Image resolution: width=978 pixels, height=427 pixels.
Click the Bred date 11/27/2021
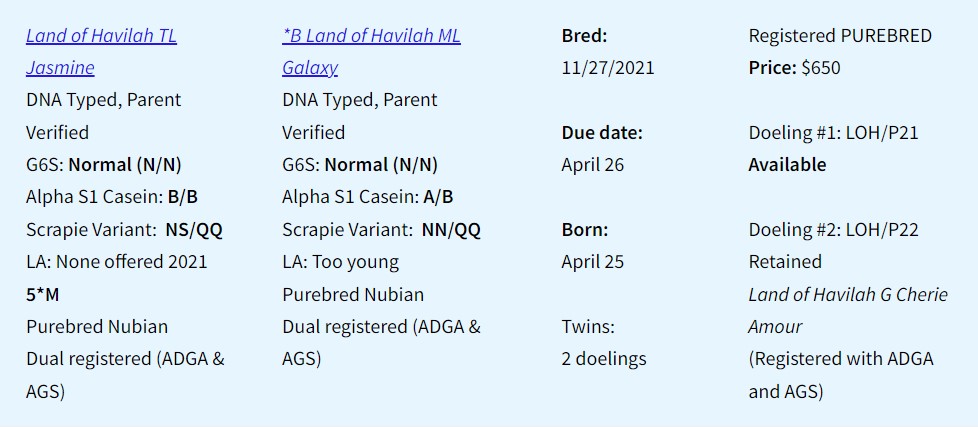pos(608,68)
